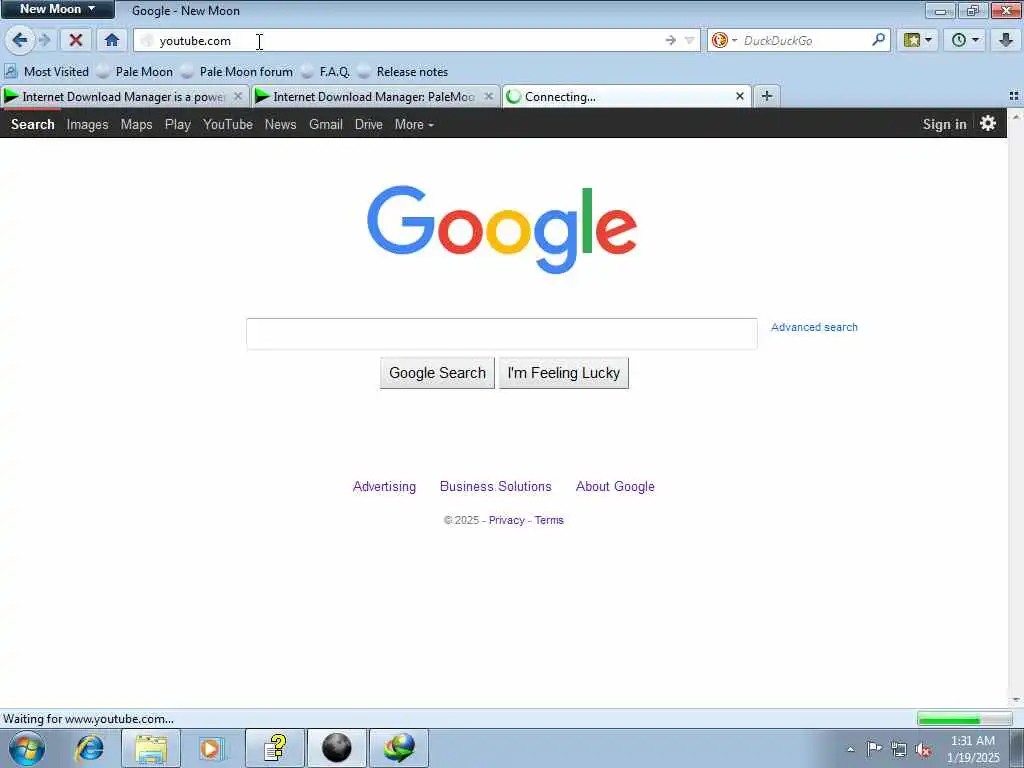Open address bar history dropdown arrow
This screenshot has width=1024, height=768.
(689, 40)
